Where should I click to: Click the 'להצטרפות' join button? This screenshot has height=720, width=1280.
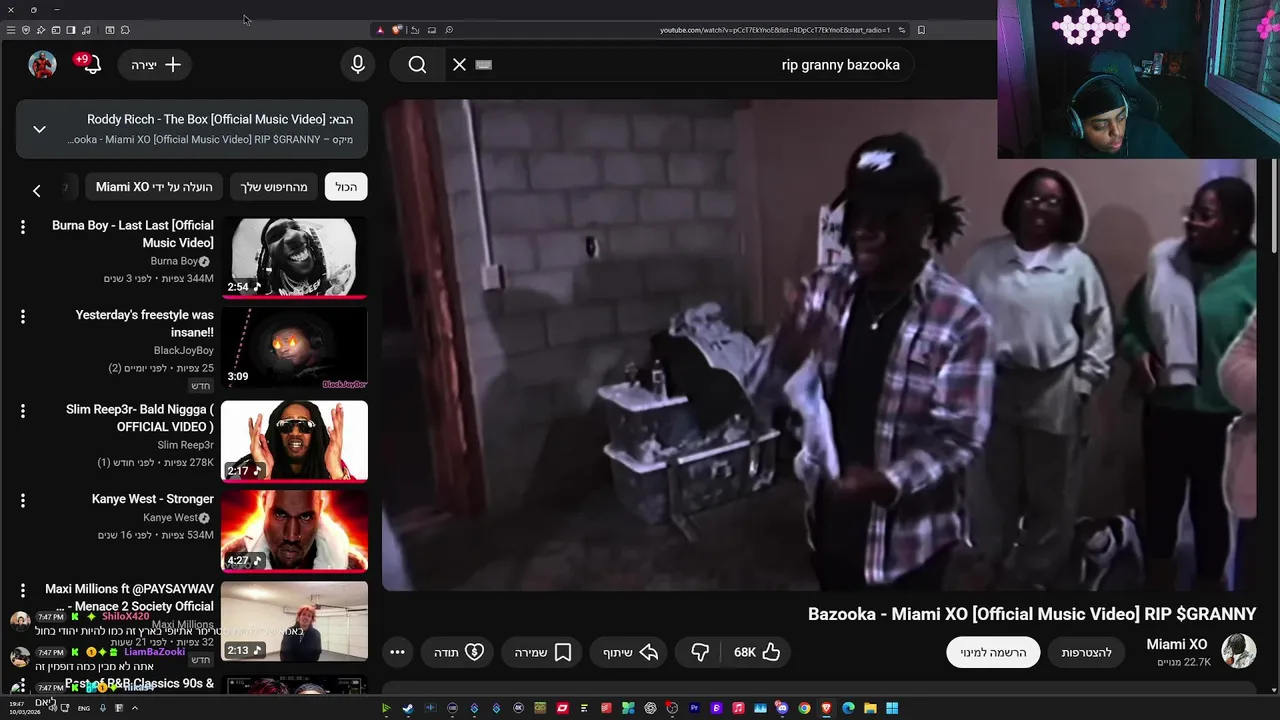[1086, 652]
